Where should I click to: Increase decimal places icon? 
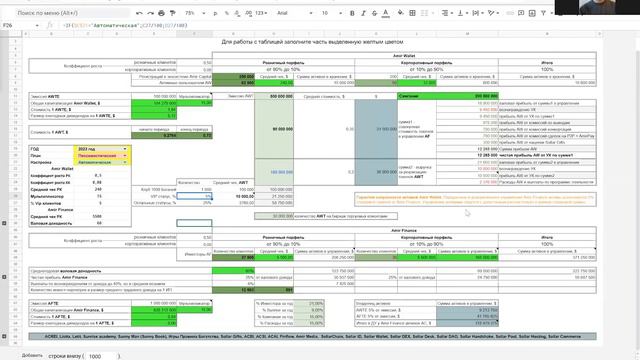[x=248, y=13]
